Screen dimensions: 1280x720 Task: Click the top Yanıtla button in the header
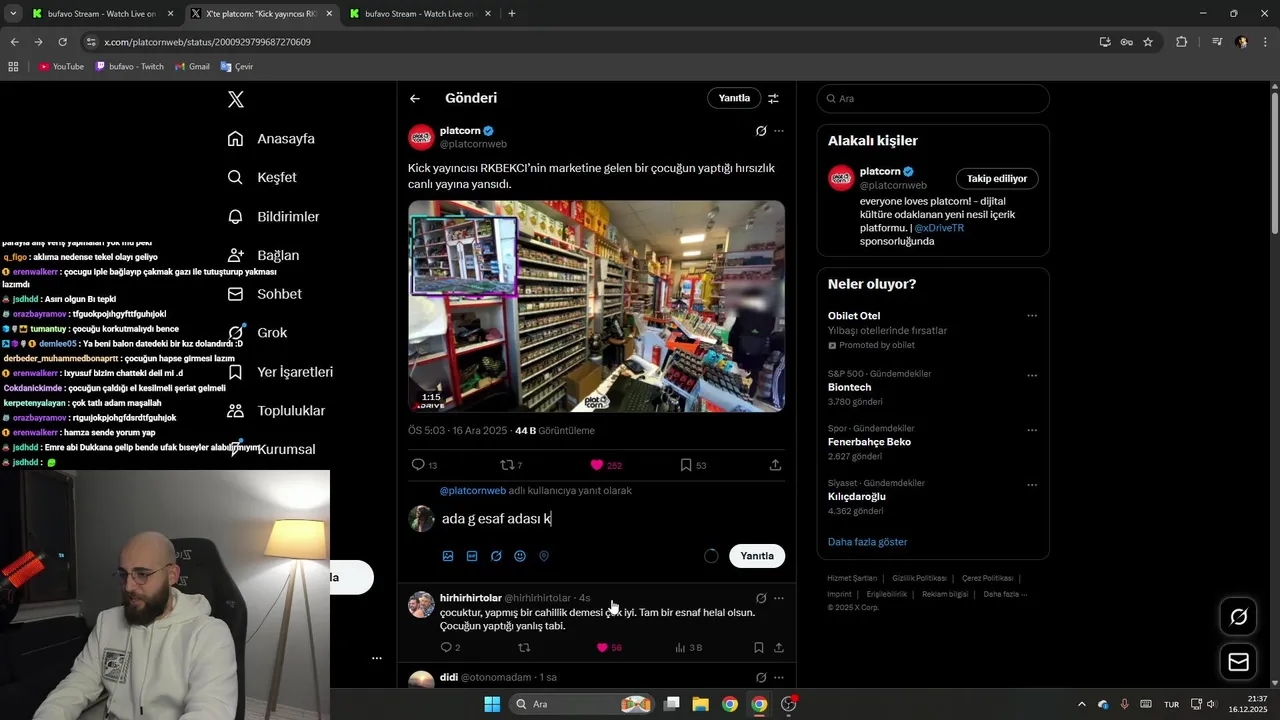pos(734,98)
